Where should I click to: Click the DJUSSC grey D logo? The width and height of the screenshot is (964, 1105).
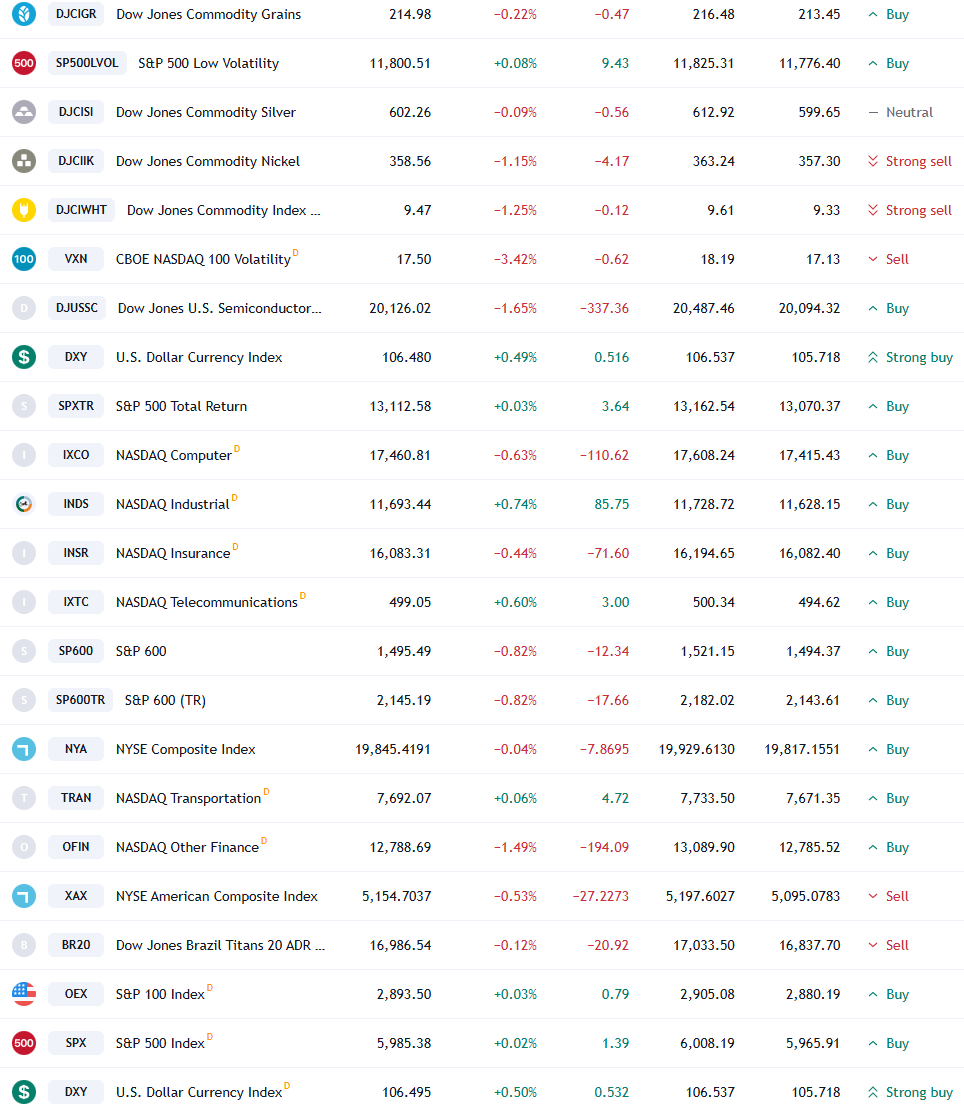pos(24,308)
